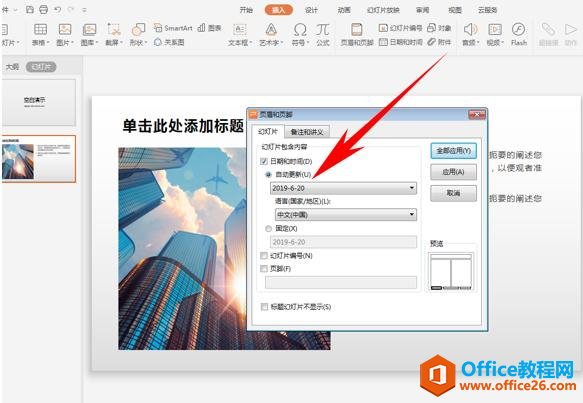583x403 pixels.
Task: Insert a picture using 图片 icon
Action: [65, 29]
